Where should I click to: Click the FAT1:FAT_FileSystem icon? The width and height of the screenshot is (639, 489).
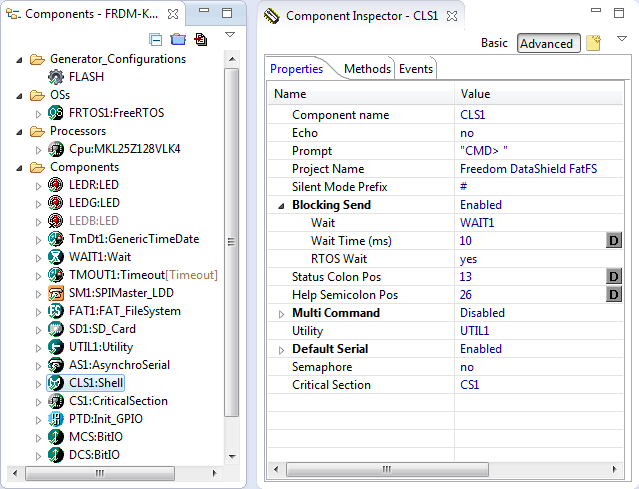point(56,311)
